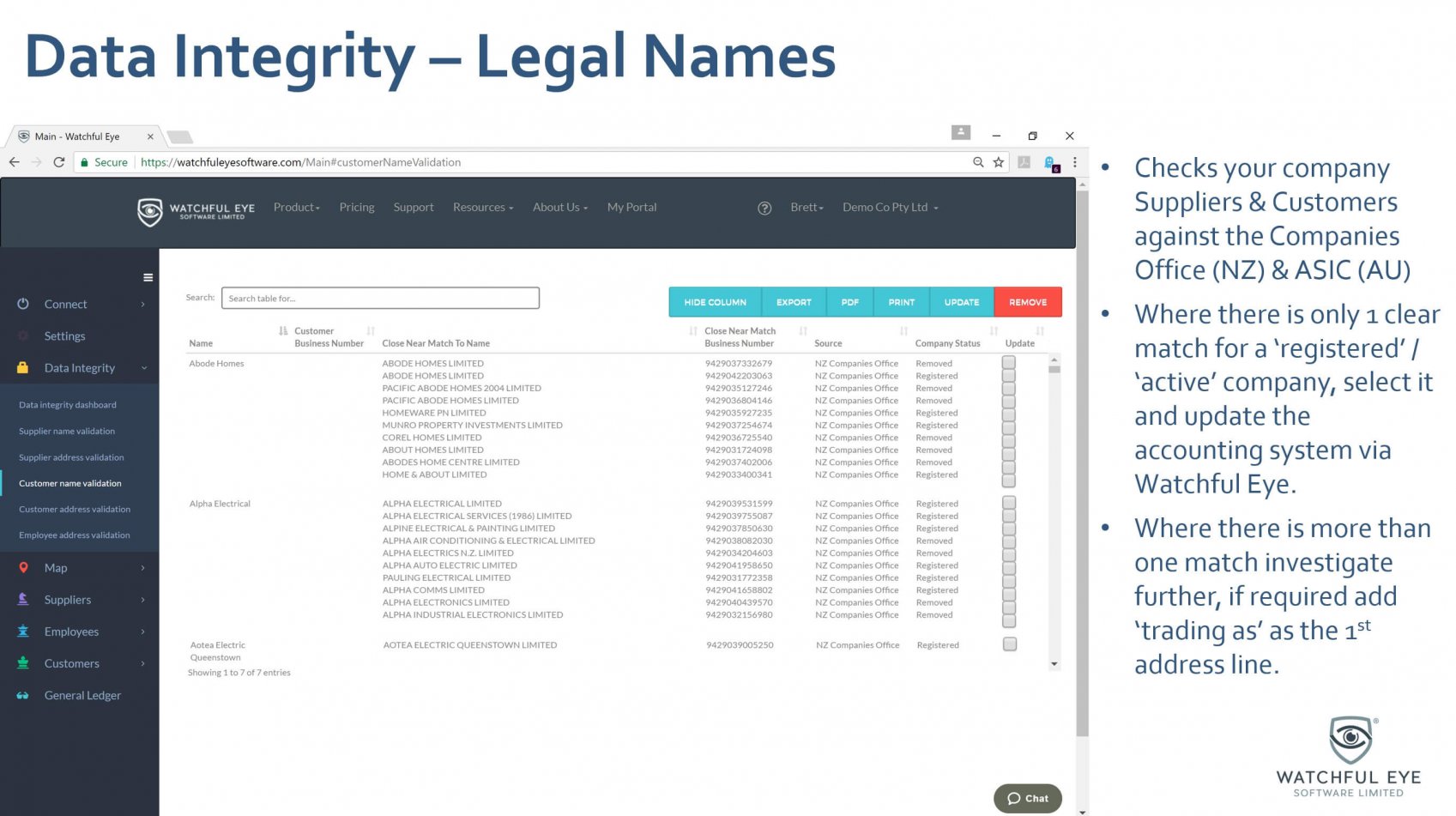Click the table's vertical scrollbar thumb
1456x816 pixels.
[x=1054, y=369]
